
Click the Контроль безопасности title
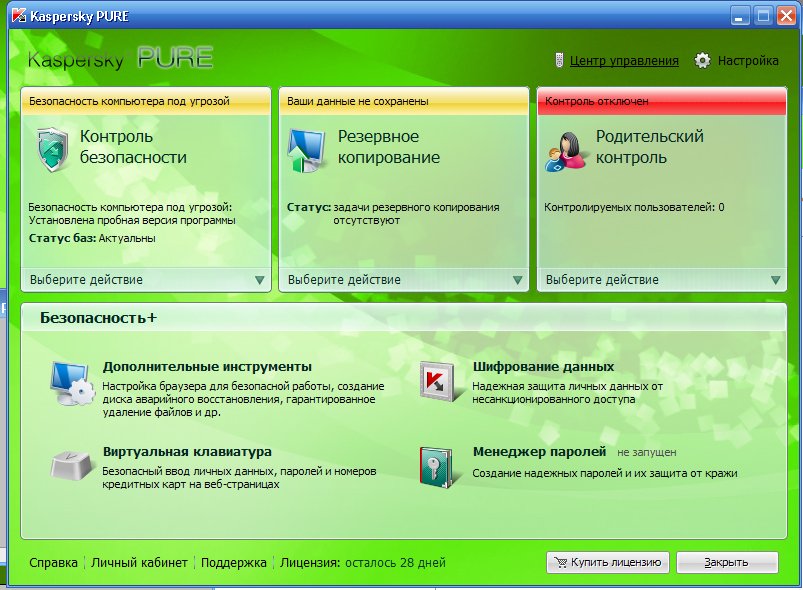click(x=133, y=147)
